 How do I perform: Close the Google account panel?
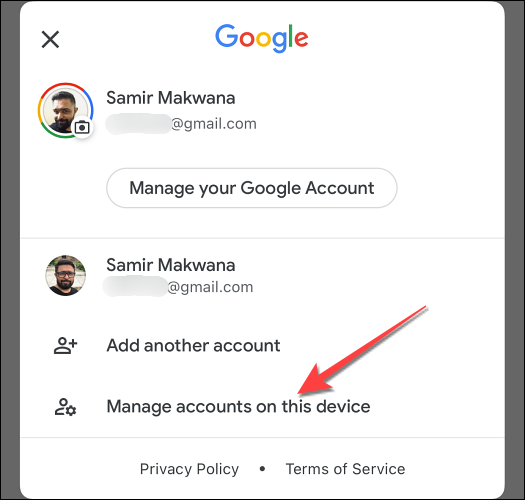coord(50,40)
